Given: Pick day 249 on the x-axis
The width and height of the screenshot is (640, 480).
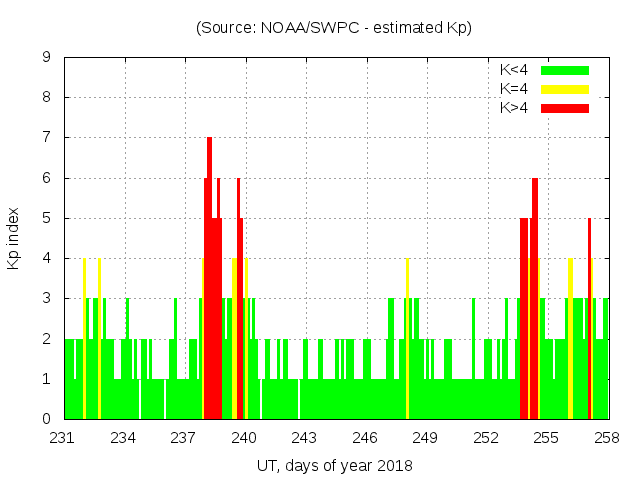Looking at the screenshot, I should 426,438.
